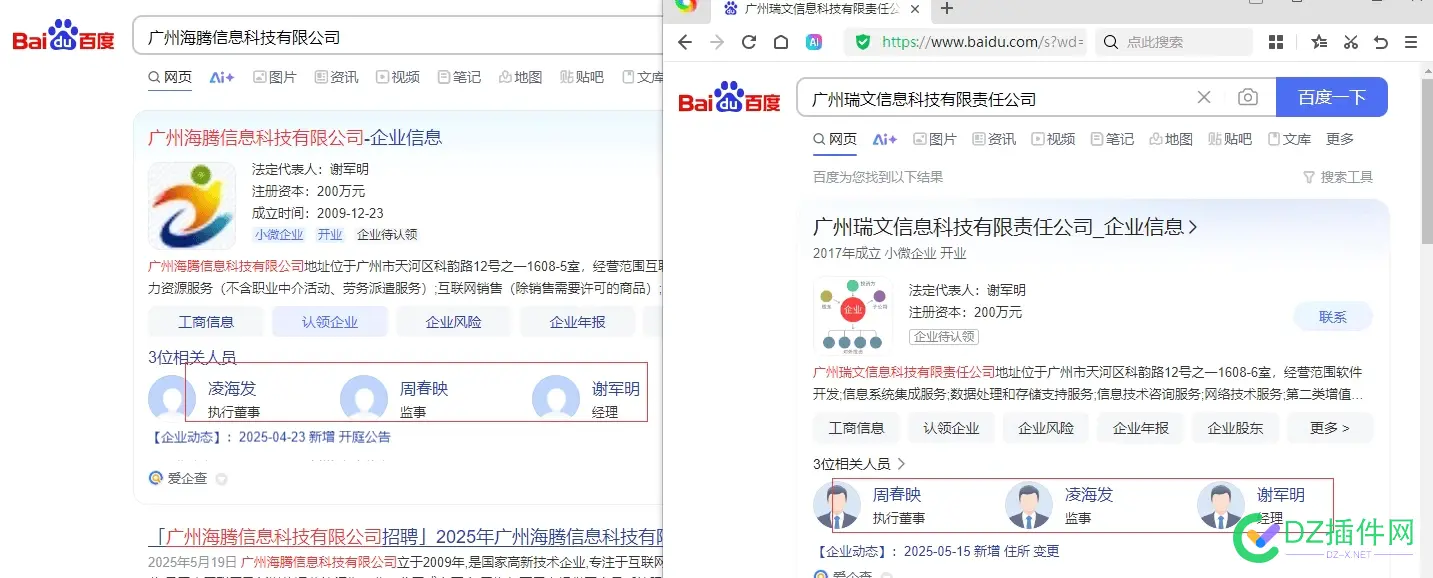The width and height of the screenshot is (1433, 578).
Task: Click 谢军明 avatar in left window
Action: [556, 398]
